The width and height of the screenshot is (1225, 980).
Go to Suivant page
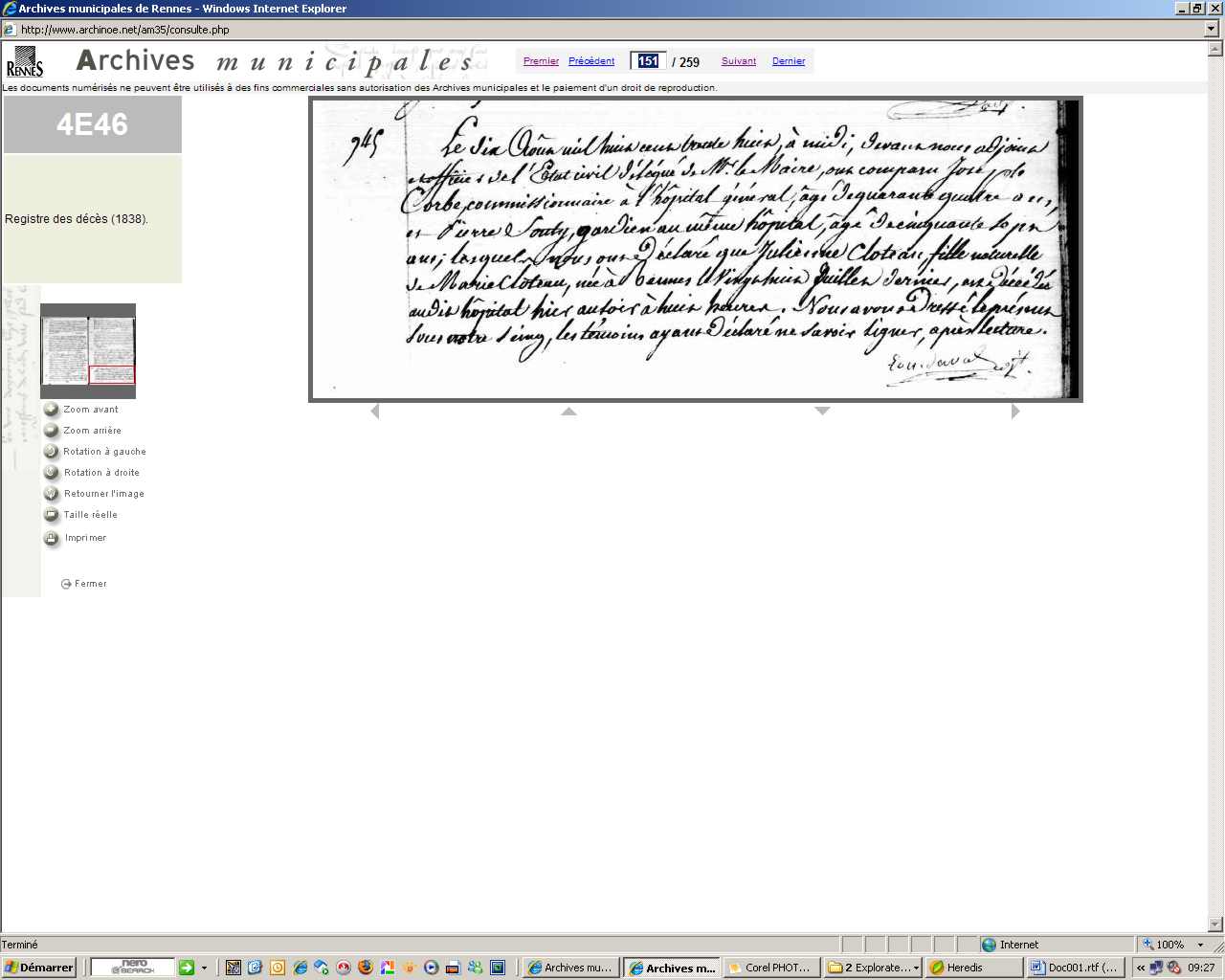739,61
